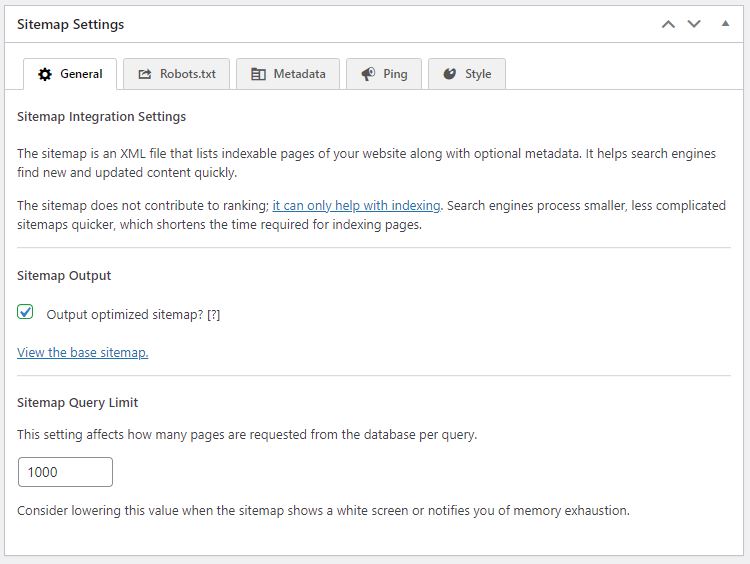
Task: Click the gear icon on the General tab
Action: 45,74
